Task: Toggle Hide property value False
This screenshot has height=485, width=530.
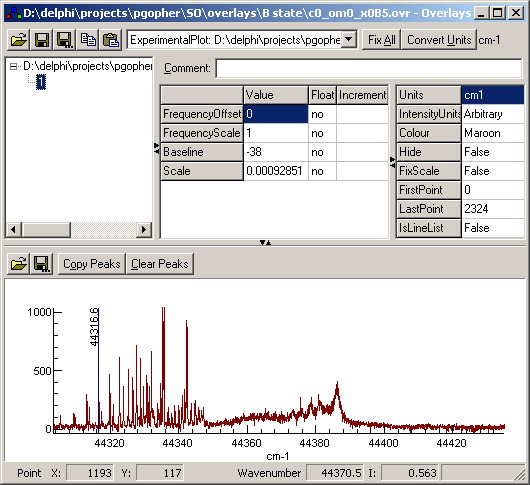Action: (x=492, y=152)
